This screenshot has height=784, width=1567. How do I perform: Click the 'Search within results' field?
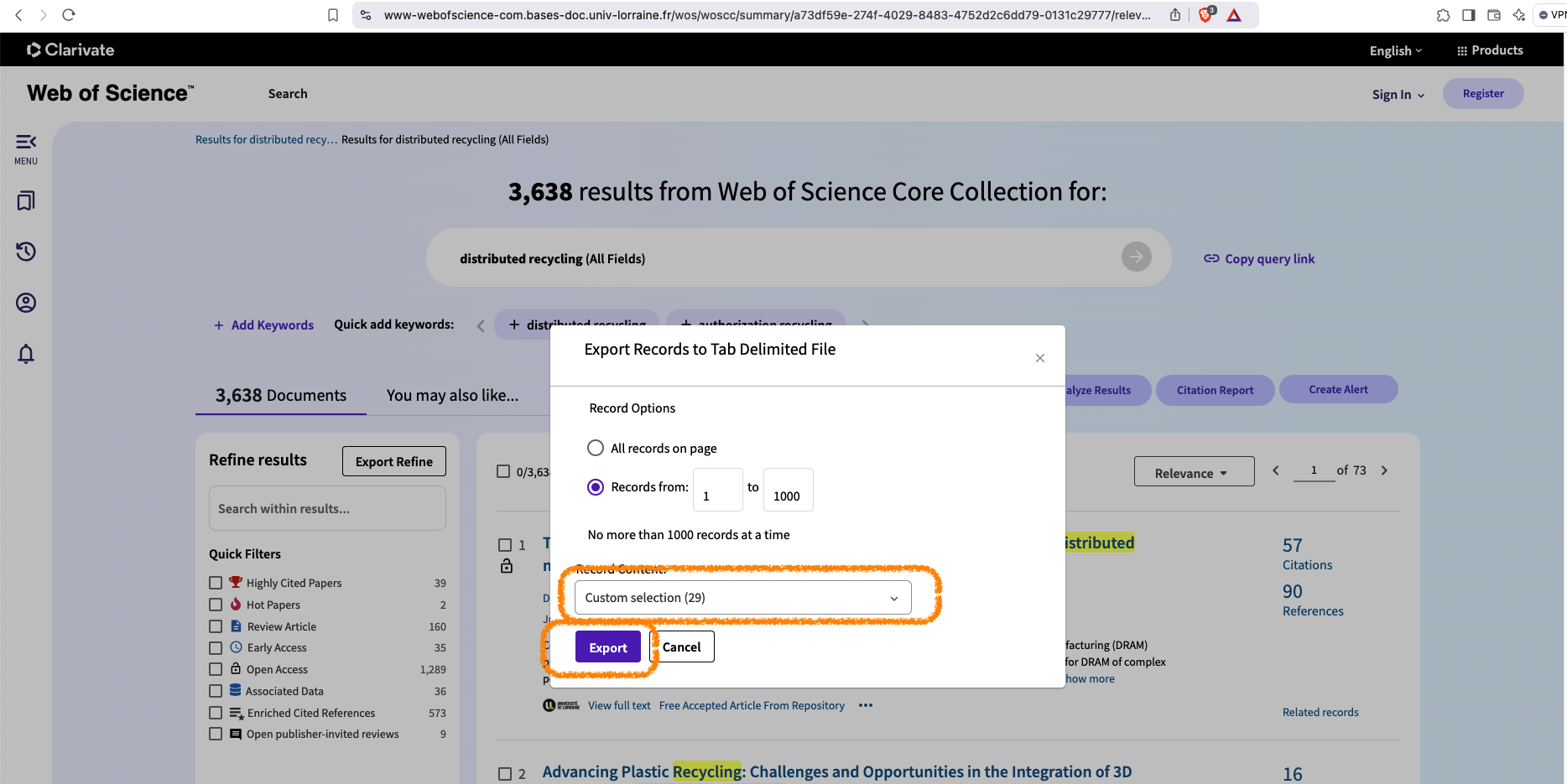[327, 509]
